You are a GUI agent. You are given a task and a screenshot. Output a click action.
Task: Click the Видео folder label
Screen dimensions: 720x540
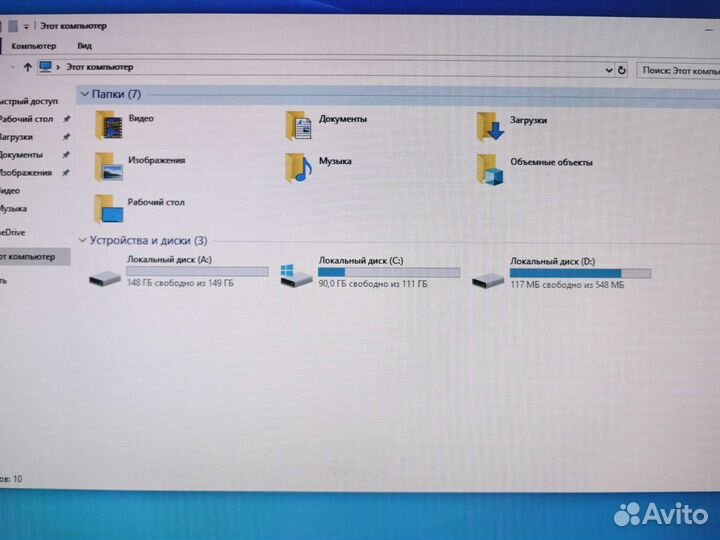click(x=141, y=118)
